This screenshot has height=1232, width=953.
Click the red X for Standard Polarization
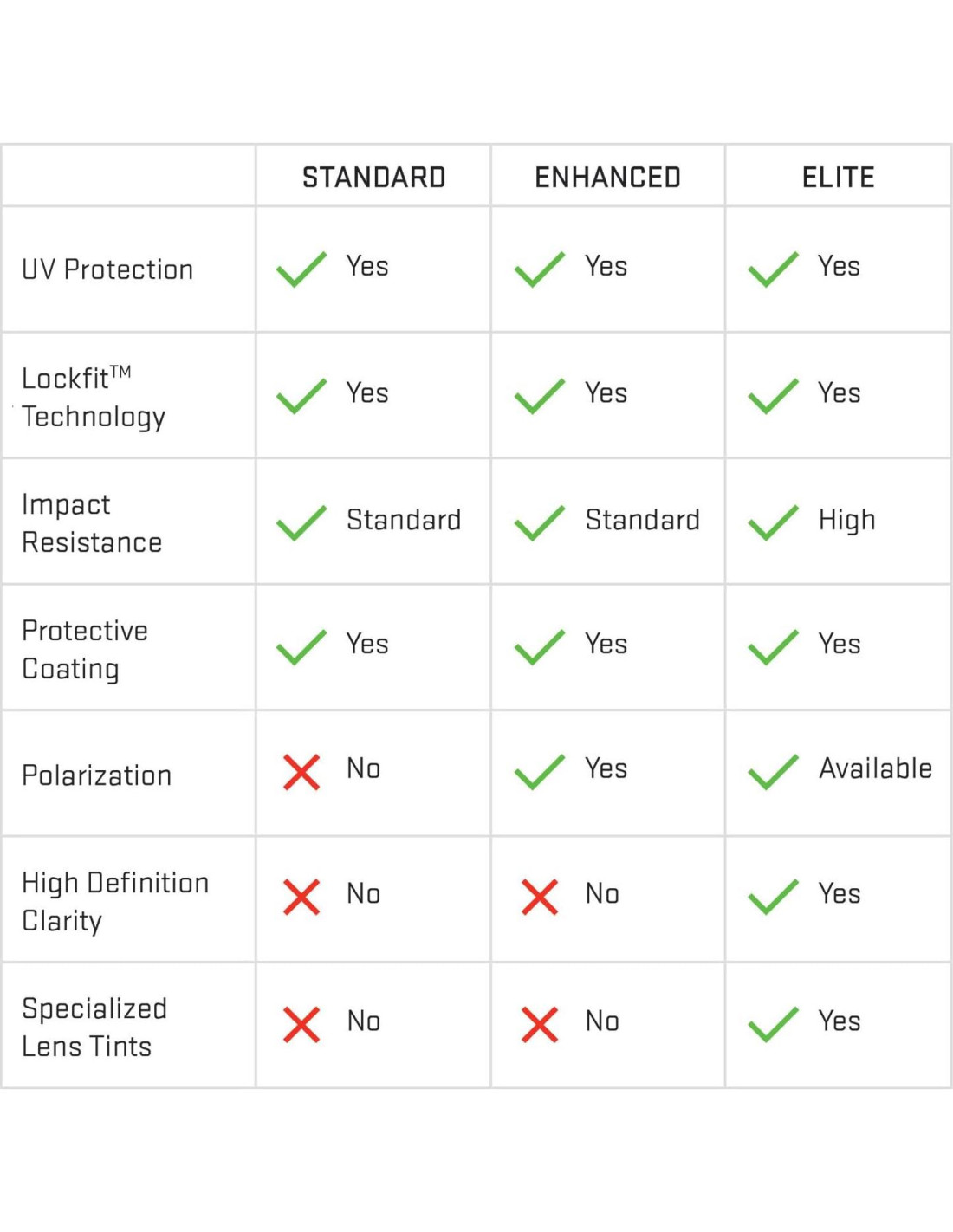pyautogui.click(x=301, y=772)
